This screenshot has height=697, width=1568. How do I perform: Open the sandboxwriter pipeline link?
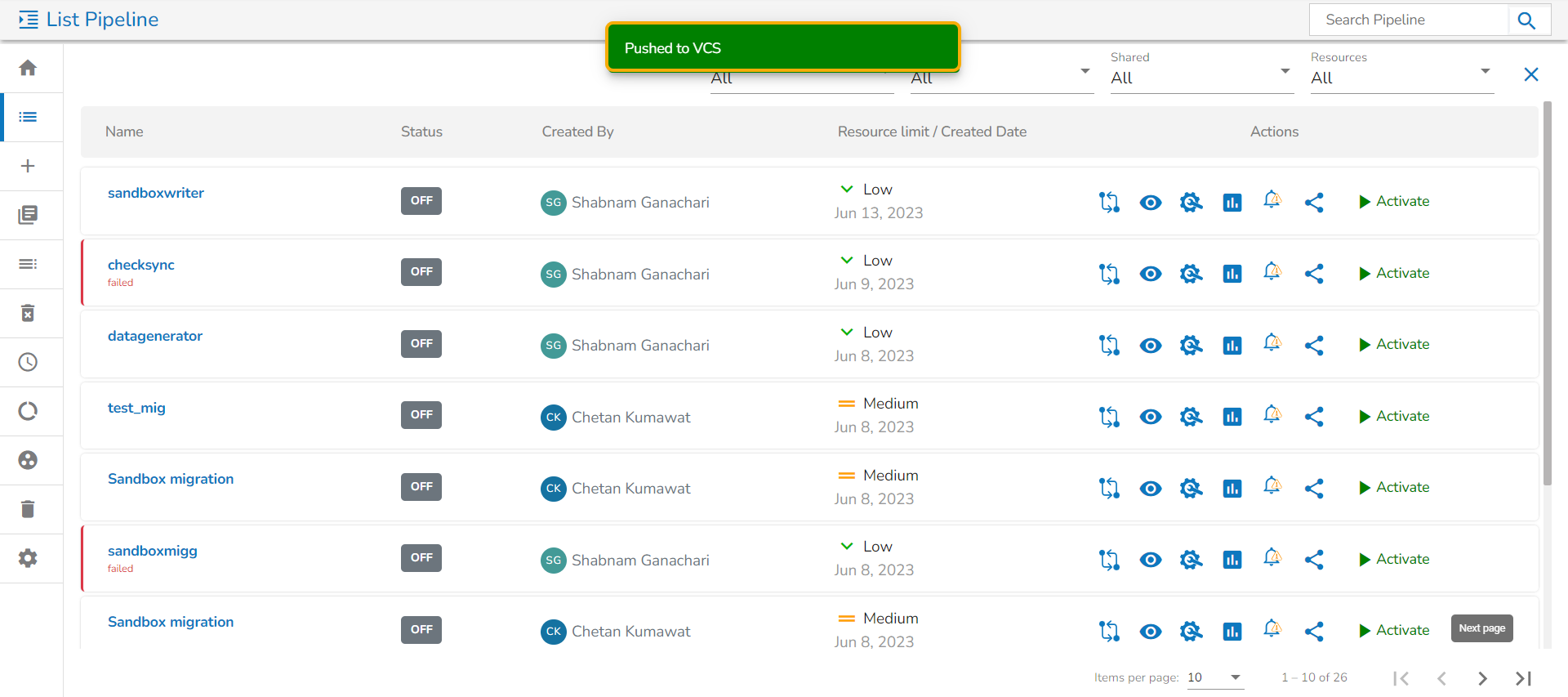156,193
